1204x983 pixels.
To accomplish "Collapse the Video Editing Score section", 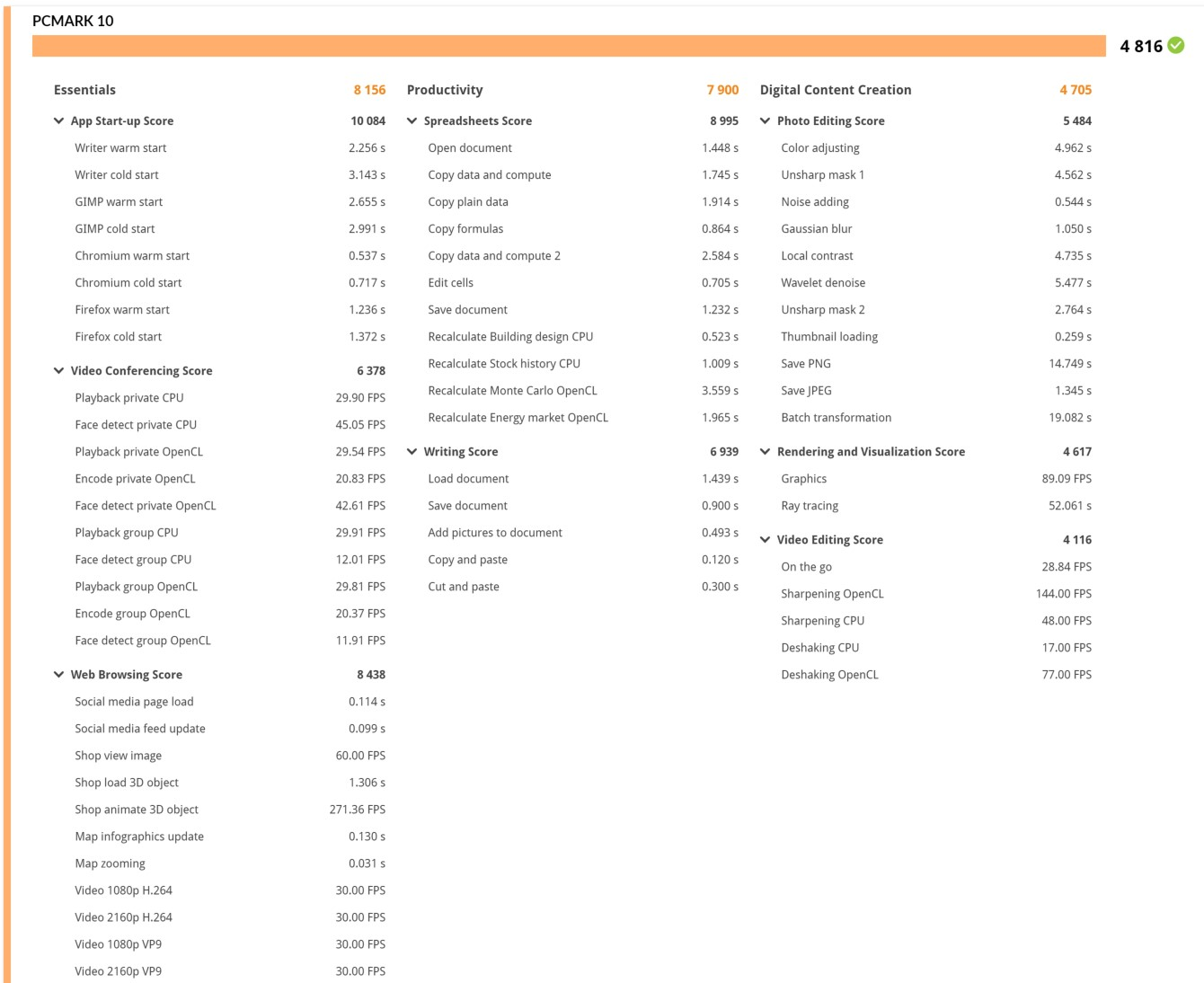I will point(765,539).
